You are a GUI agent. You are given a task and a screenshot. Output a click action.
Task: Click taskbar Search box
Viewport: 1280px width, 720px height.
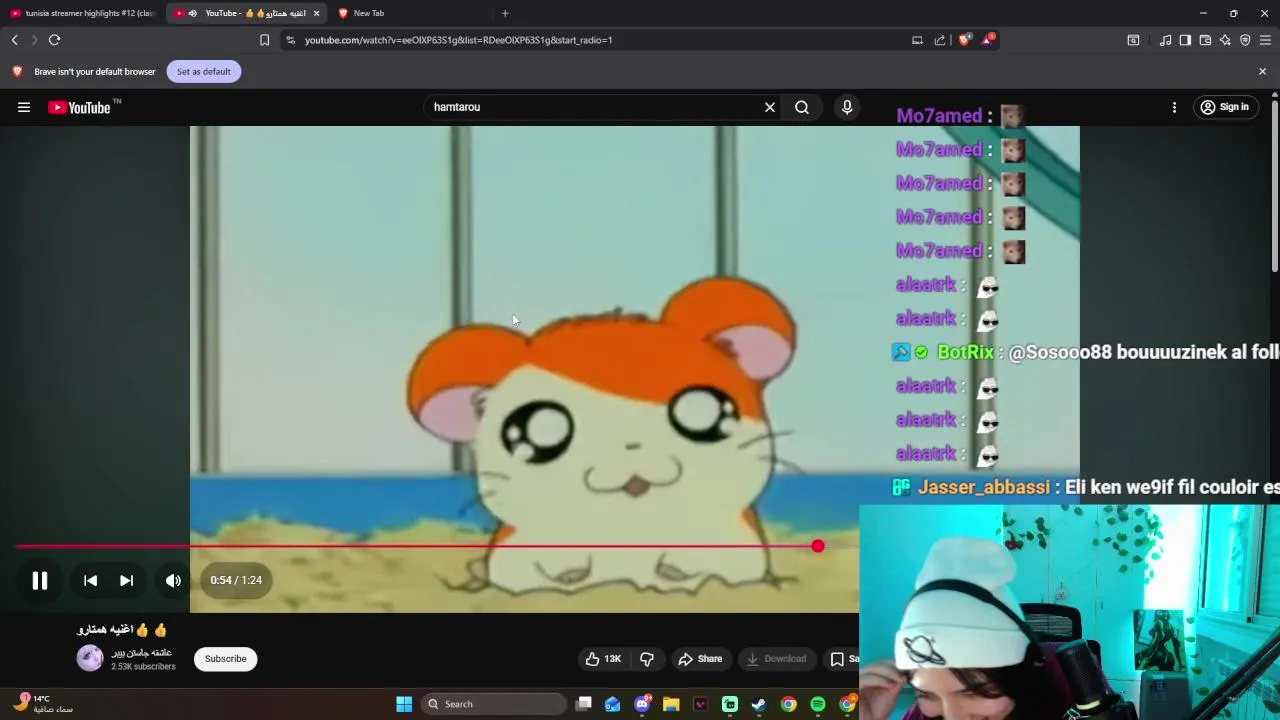[494, 704]
